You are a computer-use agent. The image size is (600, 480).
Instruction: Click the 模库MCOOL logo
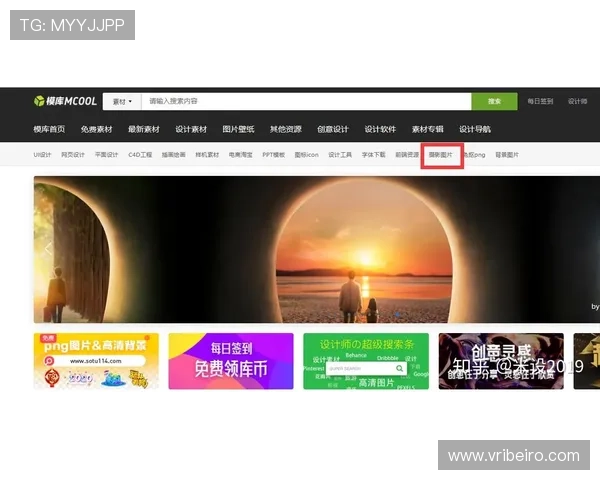[x=65, y=101]
